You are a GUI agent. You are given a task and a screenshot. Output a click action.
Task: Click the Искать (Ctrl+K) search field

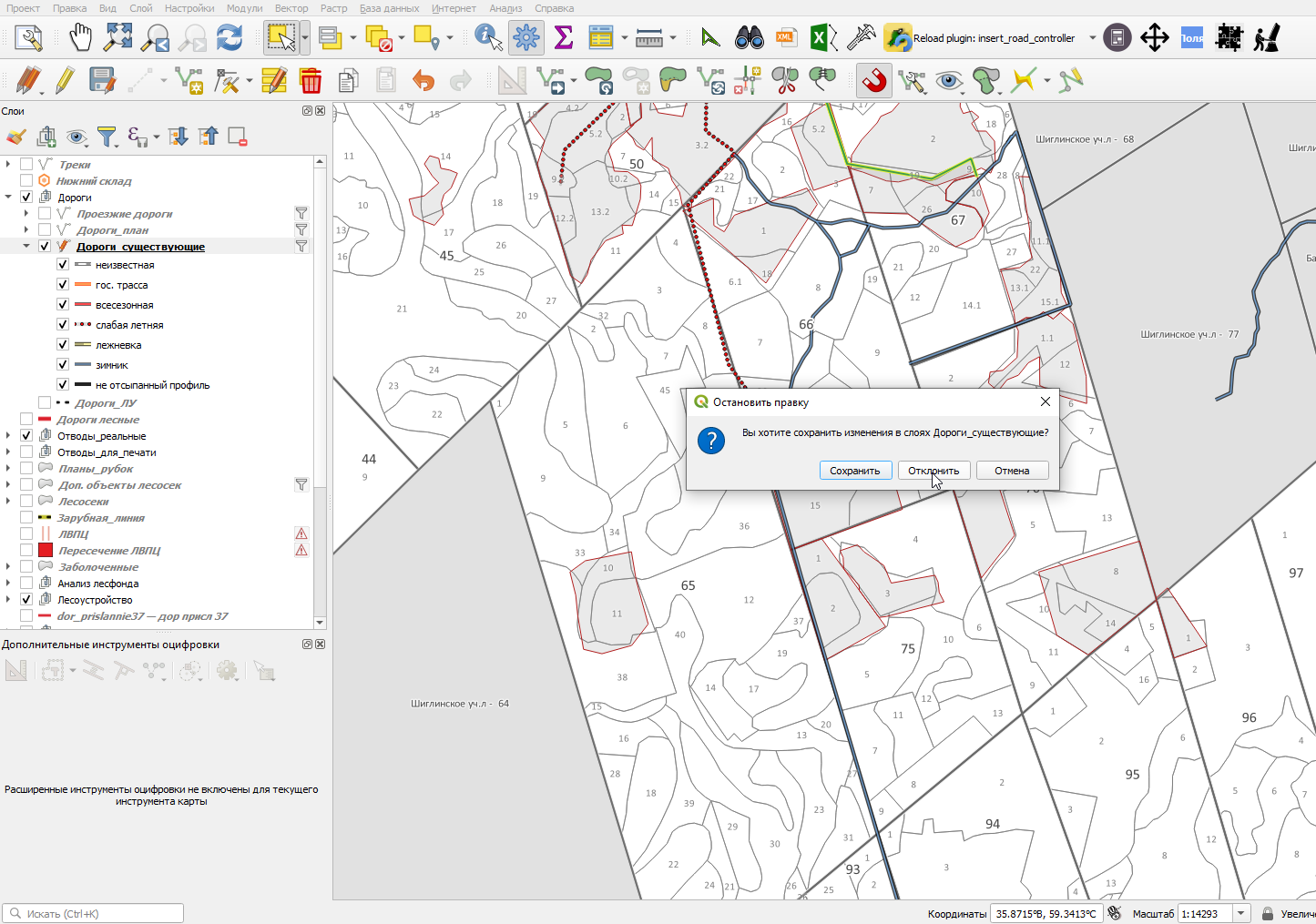pyautogui.click(x=93, y=913)
